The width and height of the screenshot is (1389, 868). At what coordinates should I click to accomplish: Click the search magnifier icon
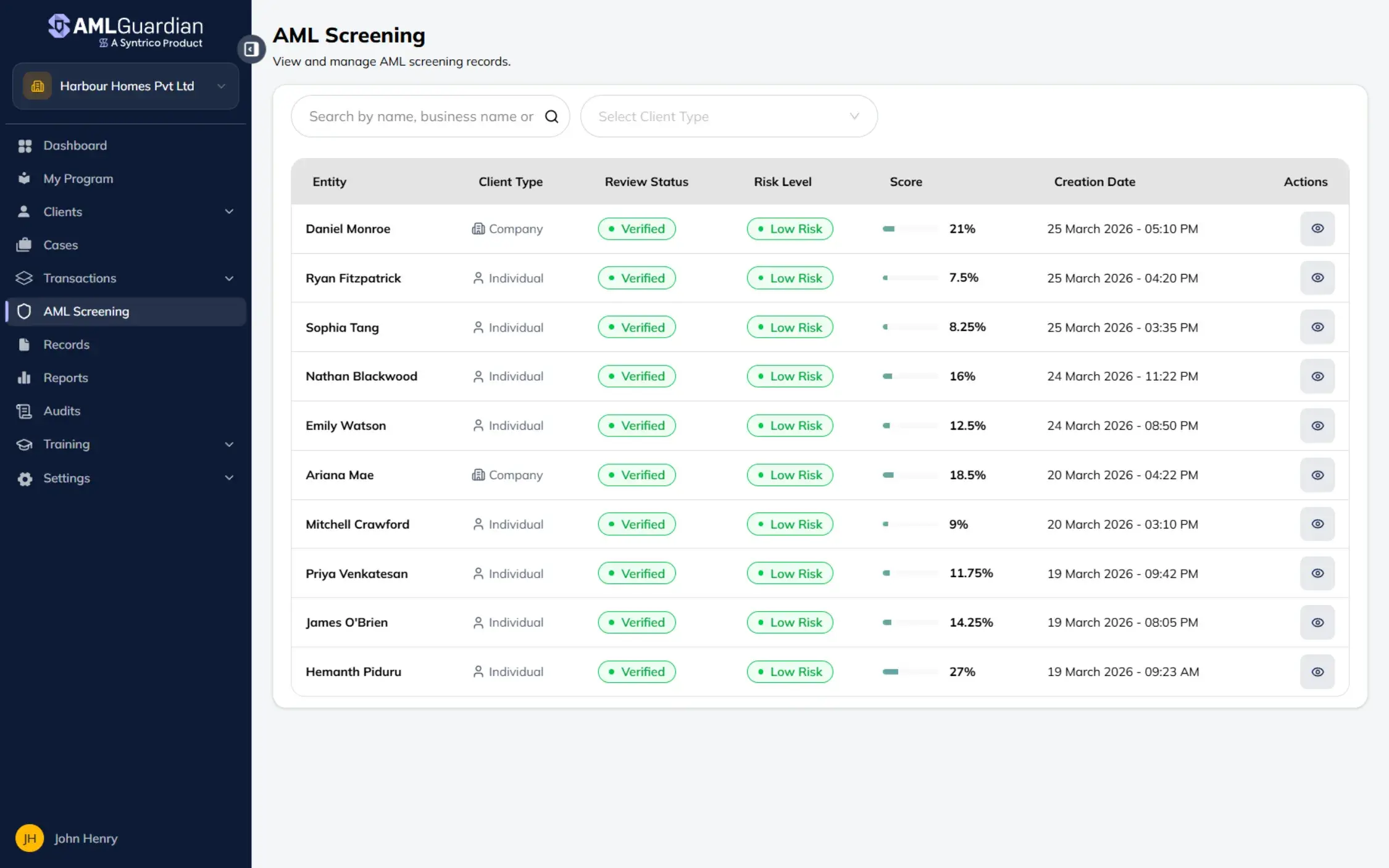tap(551, 116)
